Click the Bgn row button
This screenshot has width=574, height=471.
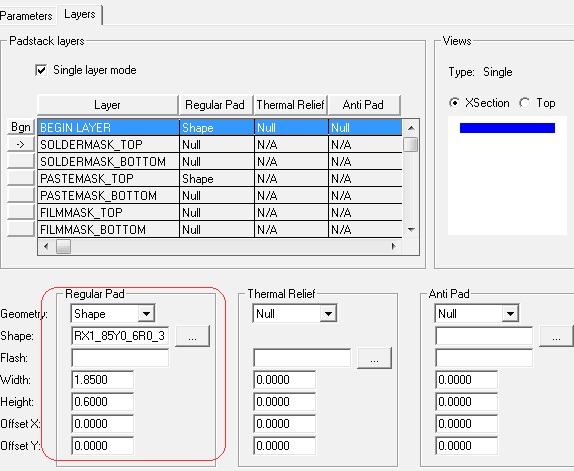tap(21, 127)
